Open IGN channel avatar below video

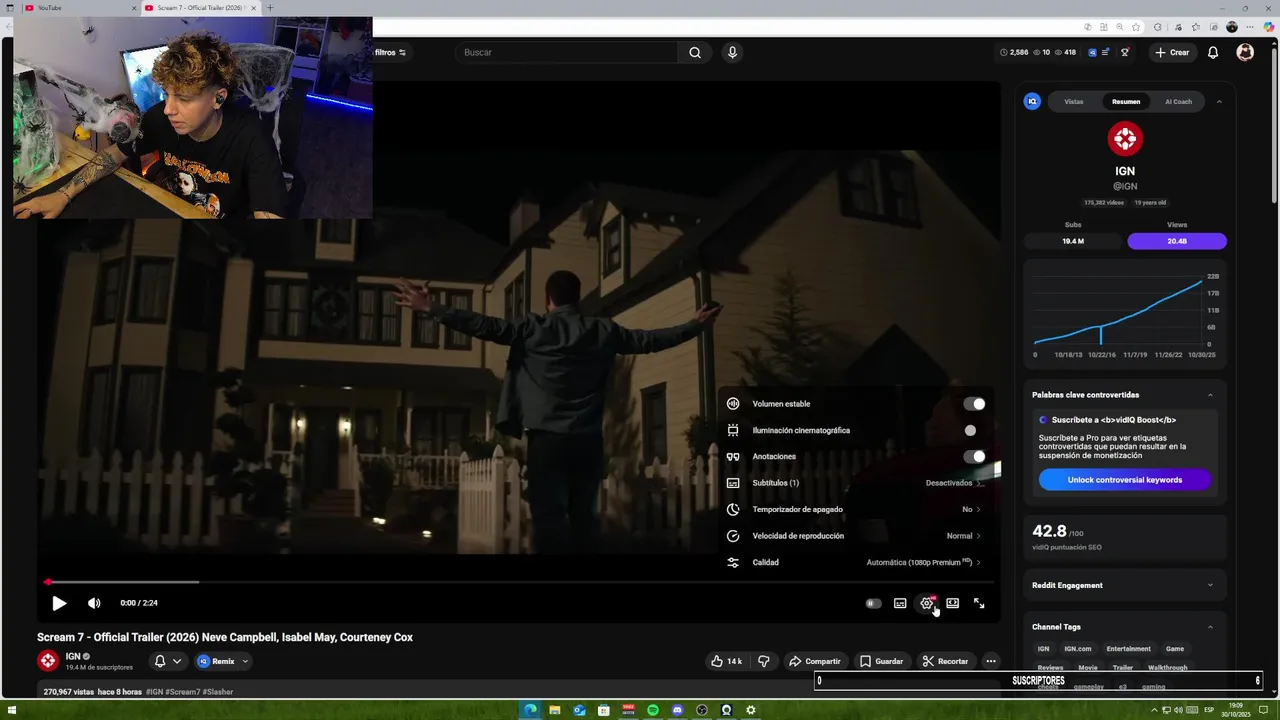48,661
